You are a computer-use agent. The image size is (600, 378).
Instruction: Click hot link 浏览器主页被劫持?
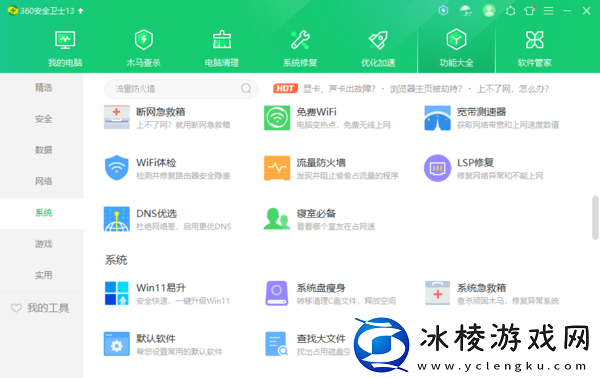pos(426,89)
